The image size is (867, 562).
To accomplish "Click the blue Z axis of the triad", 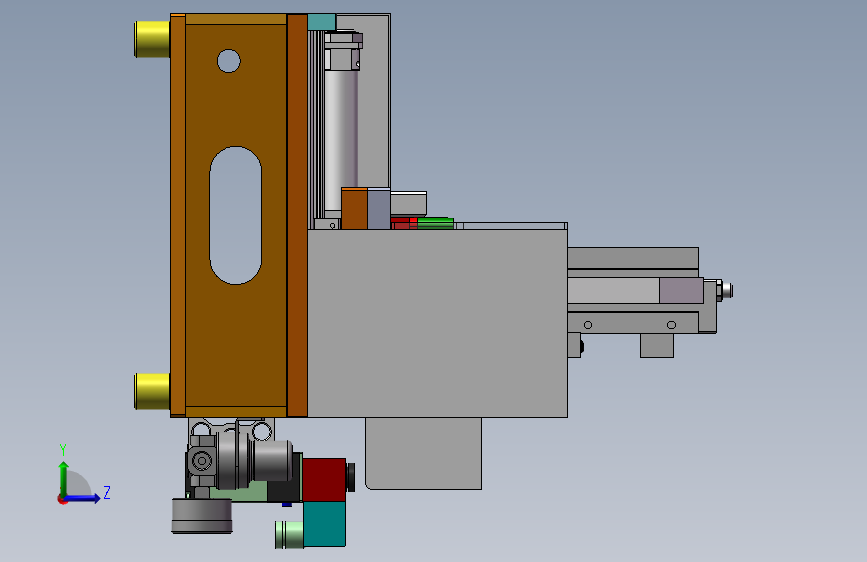I will 83,498.
